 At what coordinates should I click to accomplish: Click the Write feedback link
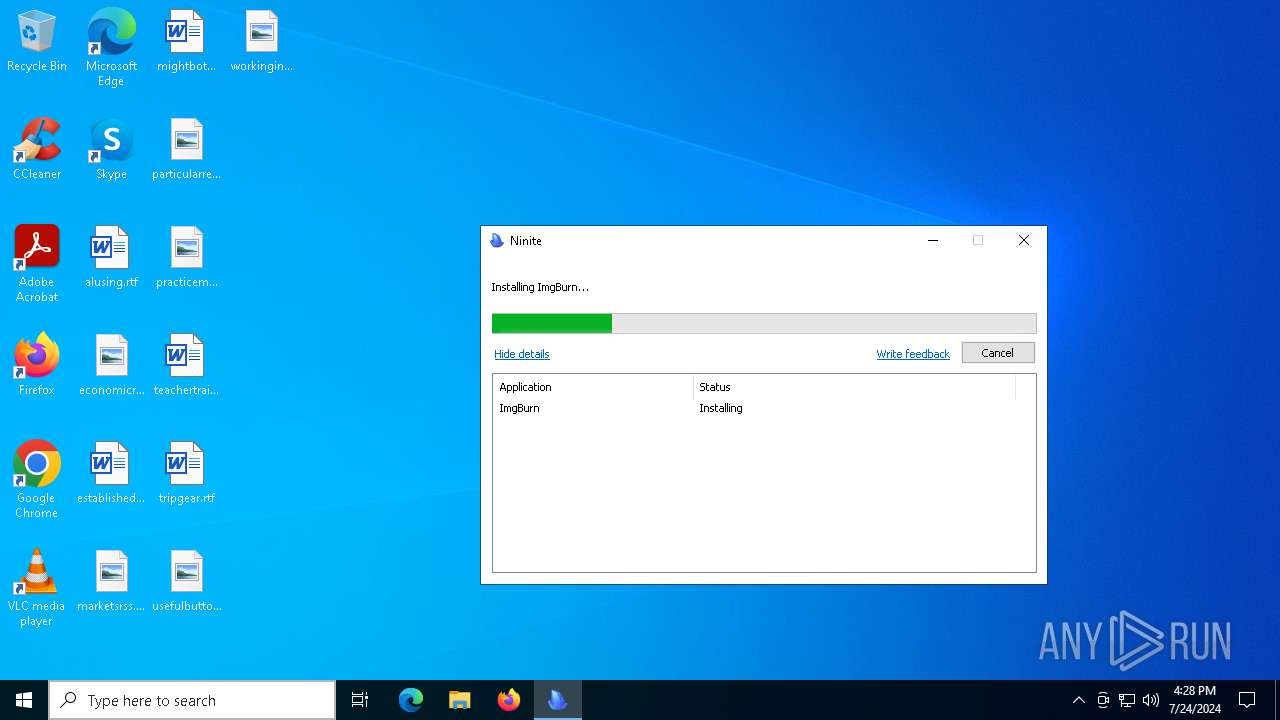click(x=913, y=354)
